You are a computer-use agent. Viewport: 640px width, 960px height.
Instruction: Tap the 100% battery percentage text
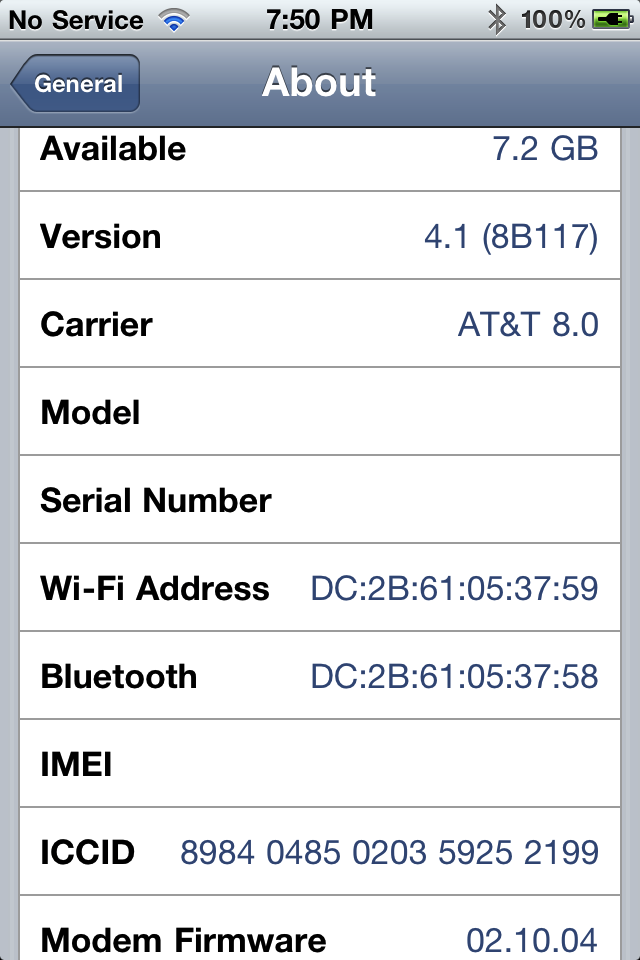pos(552,20)
